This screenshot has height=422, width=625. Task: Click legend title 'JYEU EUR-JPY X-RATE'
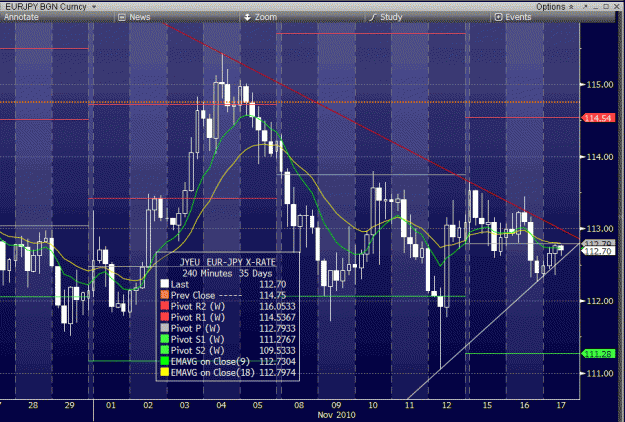click(228, 262)
